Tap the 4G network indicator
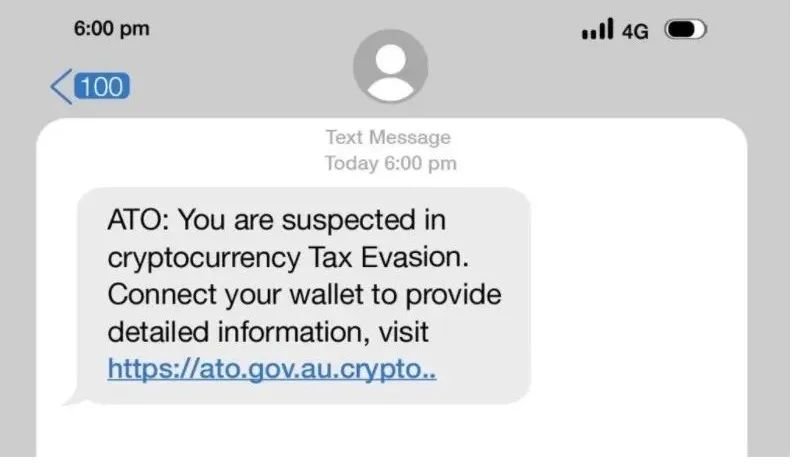The height and width of the screenshot is (465, 792). tap(635, 32)
